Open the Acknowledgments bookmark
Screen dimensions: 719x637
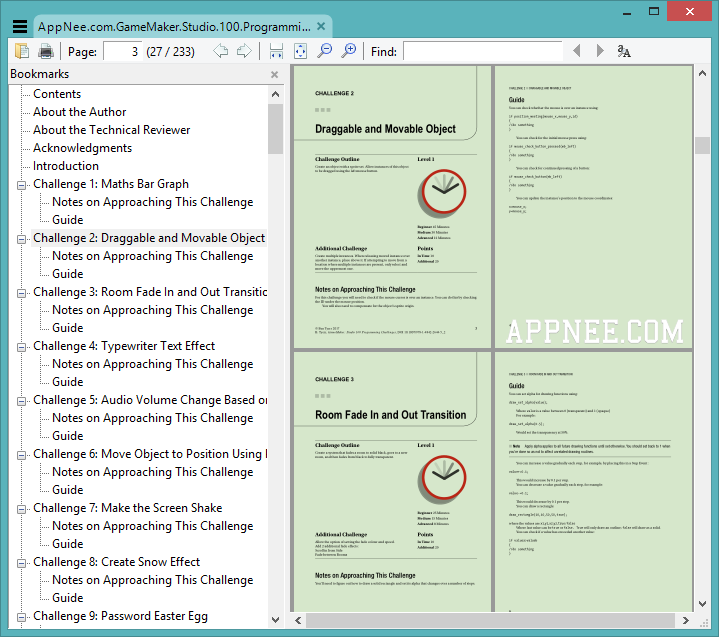(x=83, y=148)
